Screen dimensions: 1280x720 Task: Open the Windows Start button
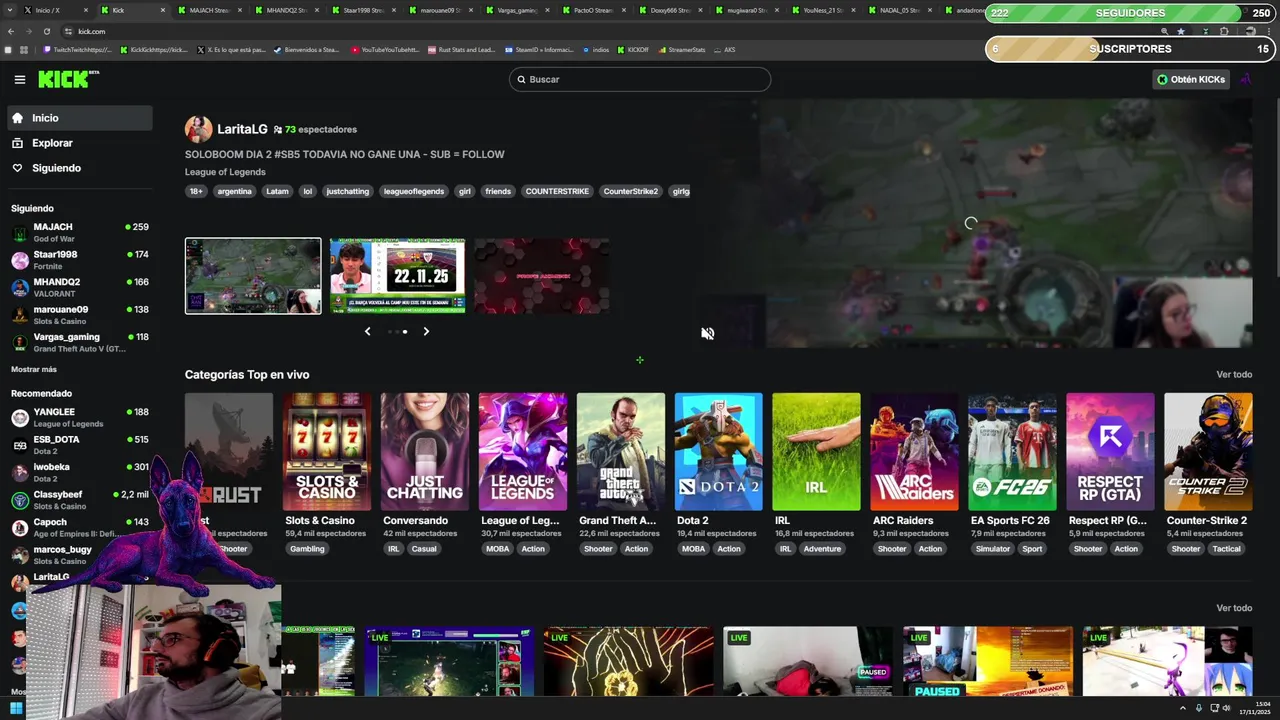tap(16, 709)
